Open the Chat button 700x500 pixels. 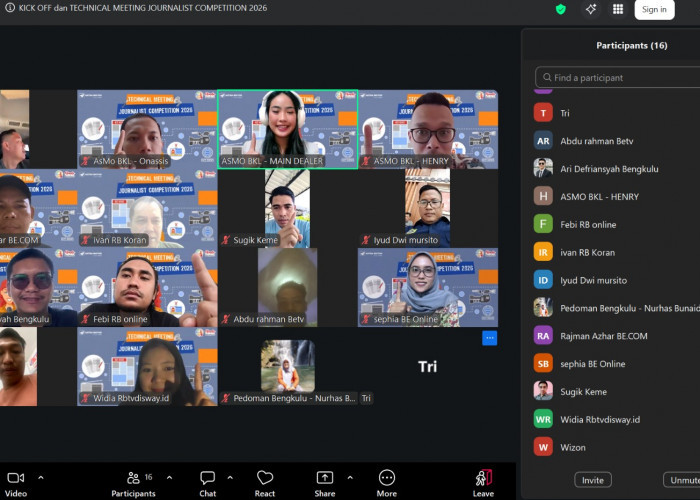208,484
